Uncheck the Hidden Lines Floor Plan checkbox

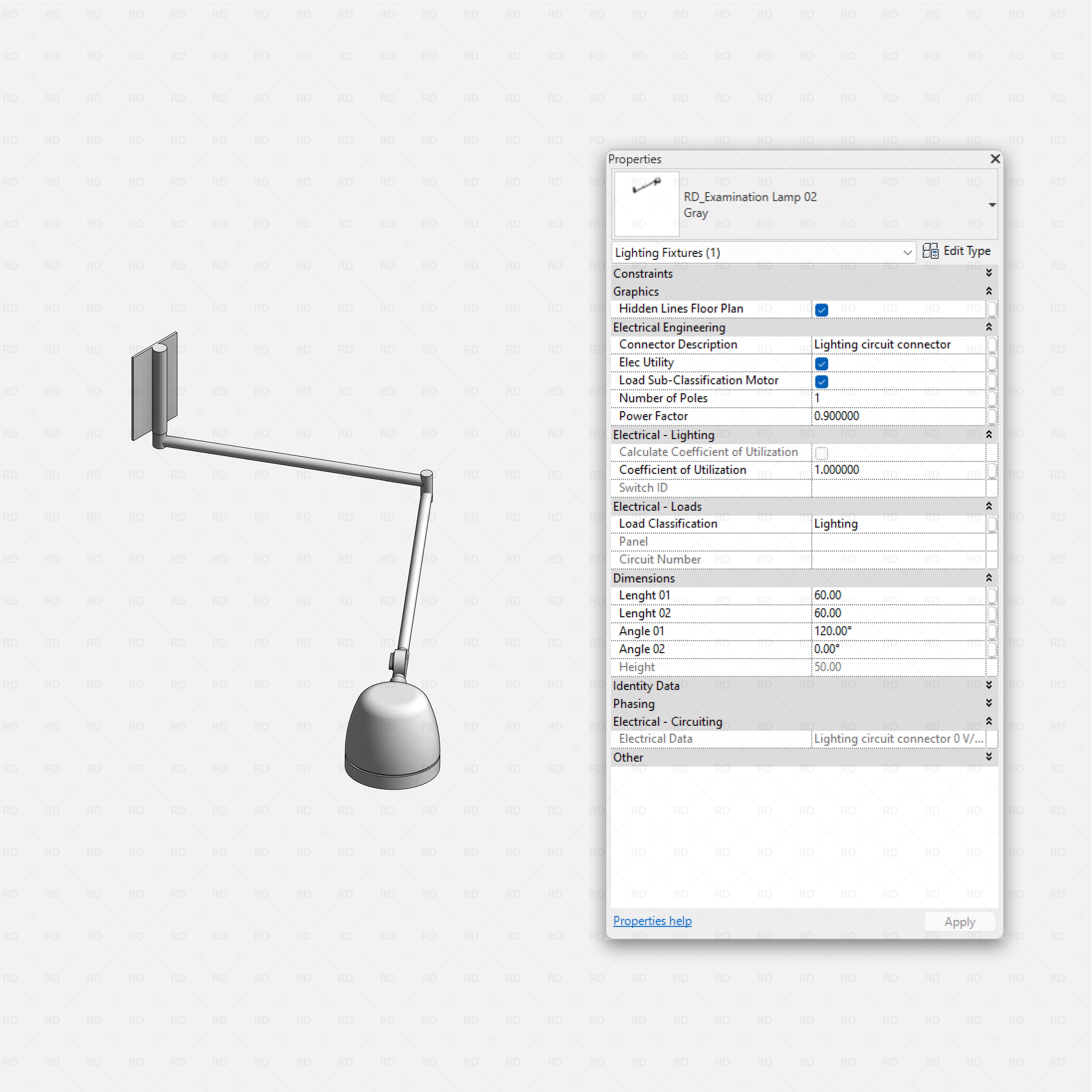821,310
